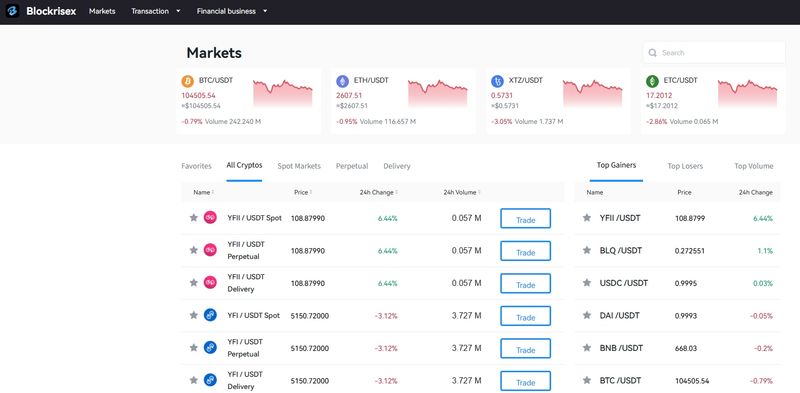The image size is (800, 393).
Task: Trade the YFII / USDT Perpetual pair
Action: click(526, 251)
